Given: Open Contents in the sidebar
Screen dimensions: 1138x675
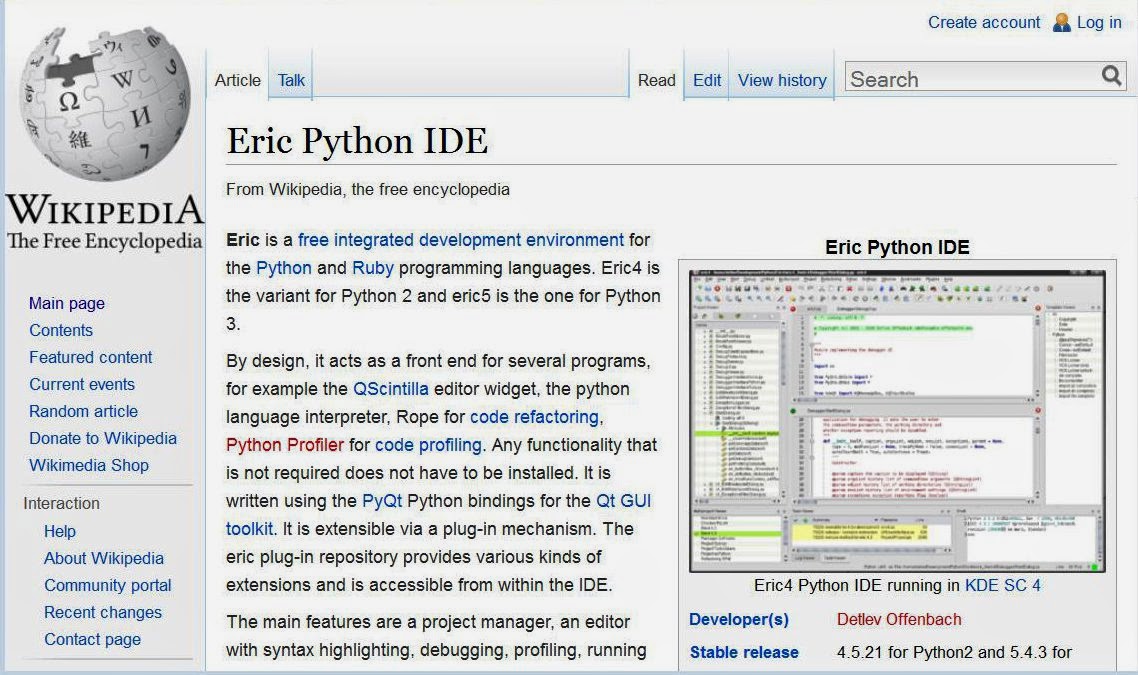Looking at the screenshot, I should click(61, 330).
